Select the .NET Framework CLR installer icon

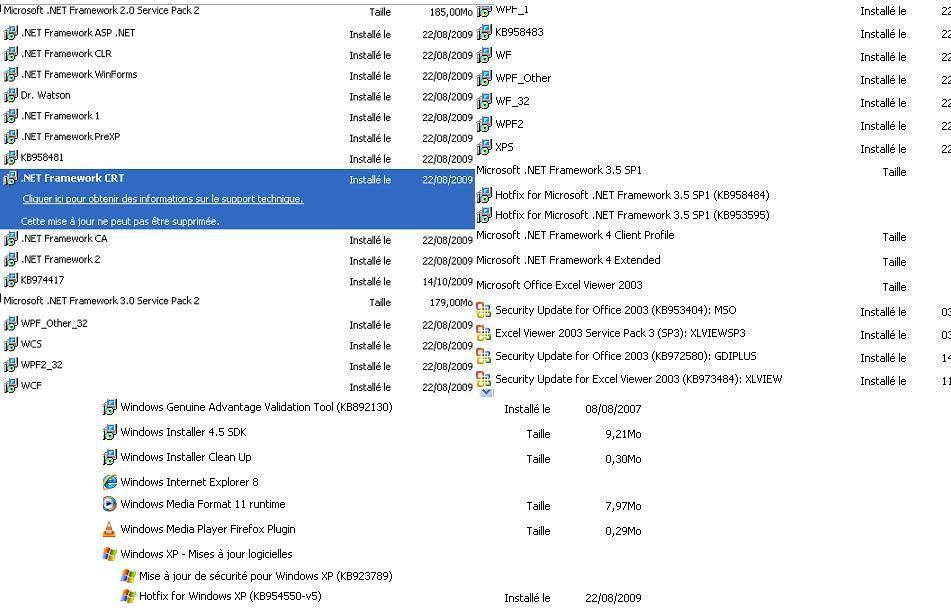pyautogui.click(x=10, y=54)
